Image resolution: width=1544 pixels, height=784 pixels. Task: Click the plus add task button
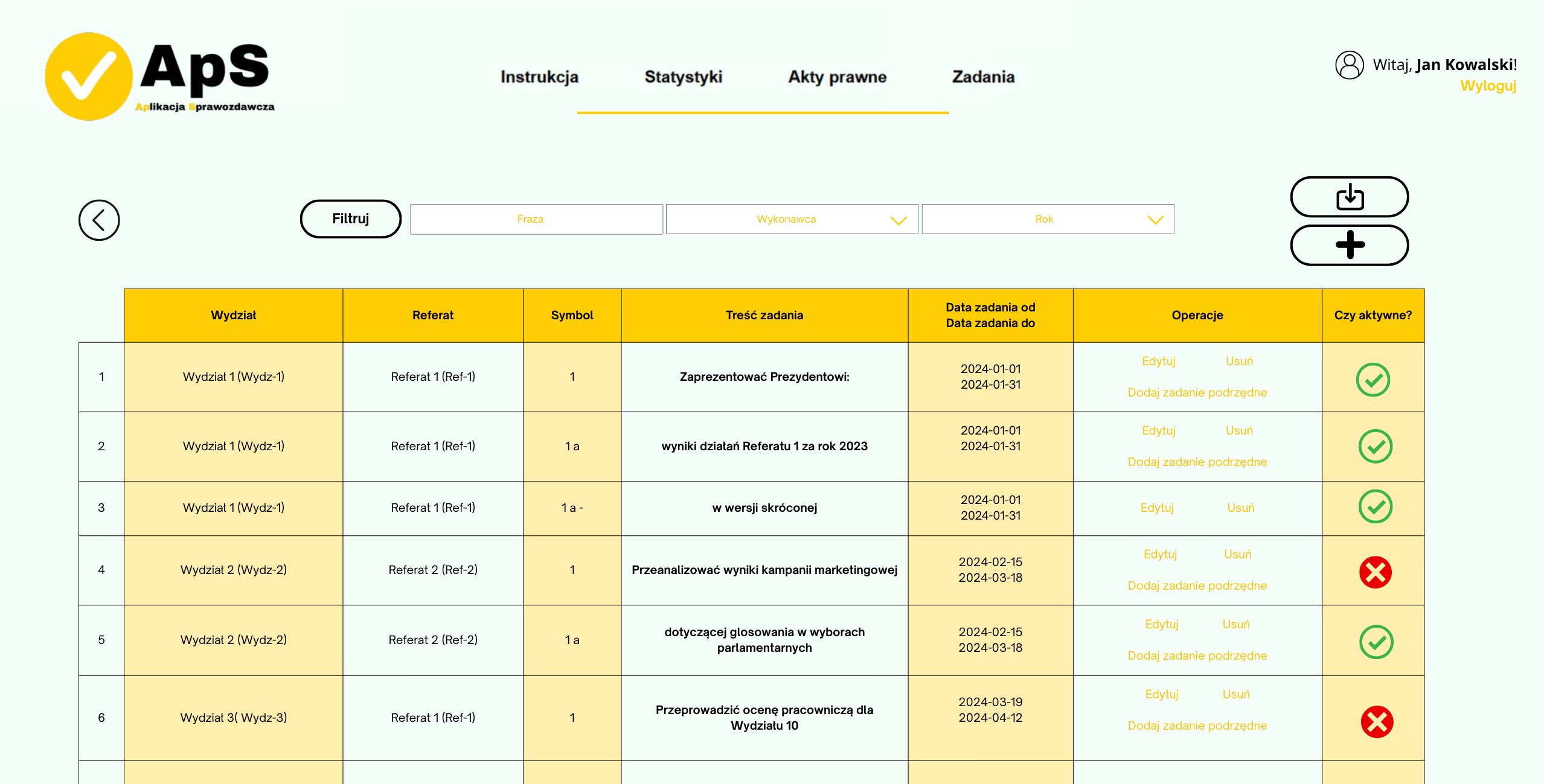tap(1349, 245)
